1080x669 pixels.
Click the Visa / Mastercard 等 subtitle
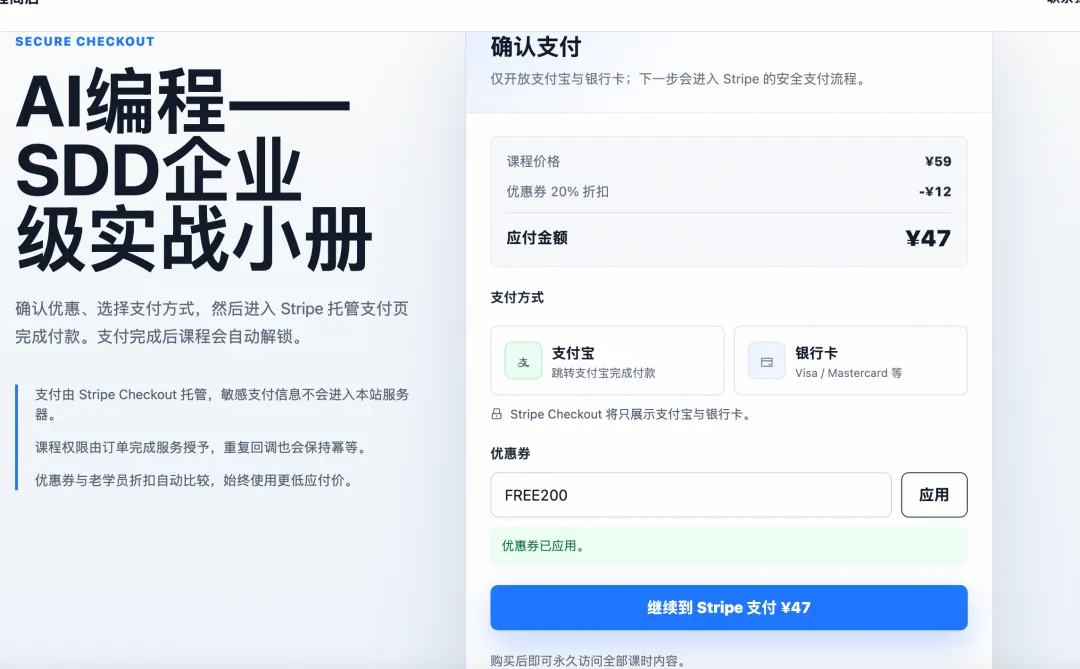point(849,373)
